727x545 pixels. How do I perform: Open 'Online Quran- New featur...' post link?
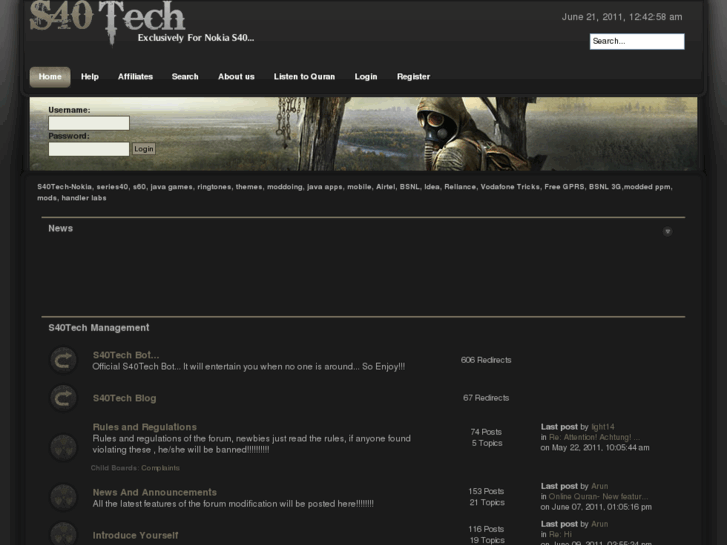599,497
